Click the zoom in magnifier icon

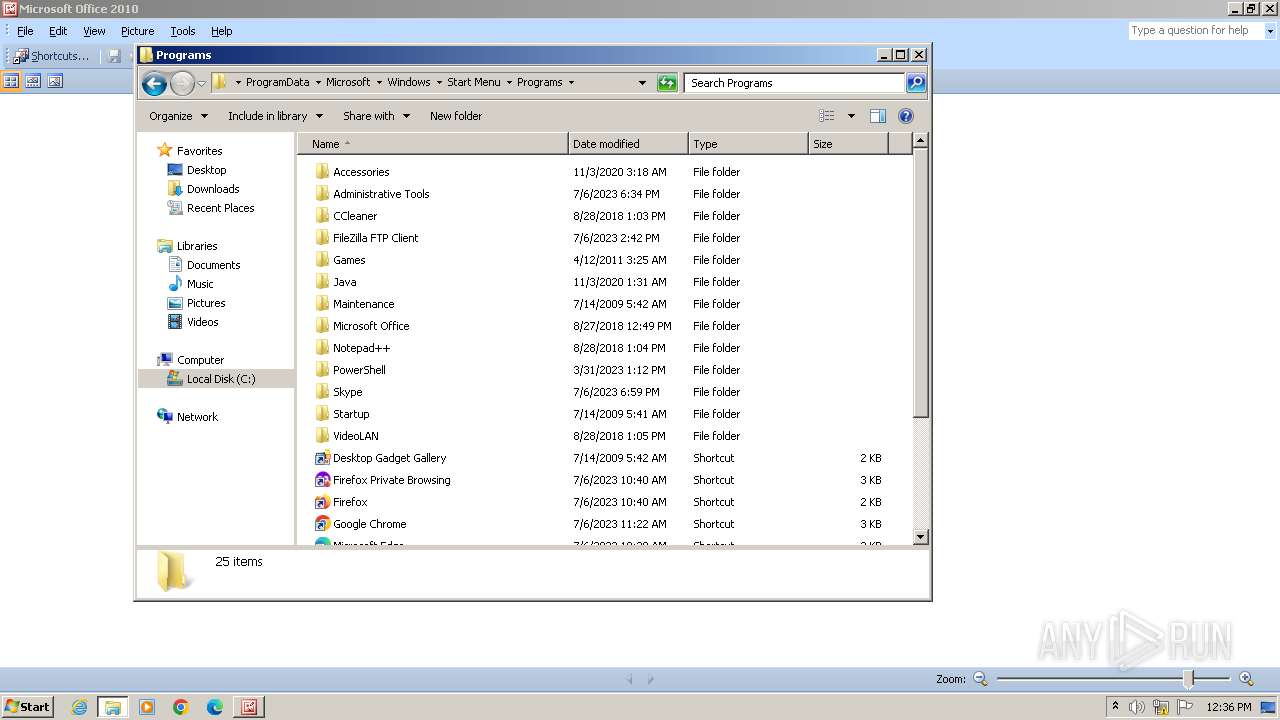[x=1246, y=679]
